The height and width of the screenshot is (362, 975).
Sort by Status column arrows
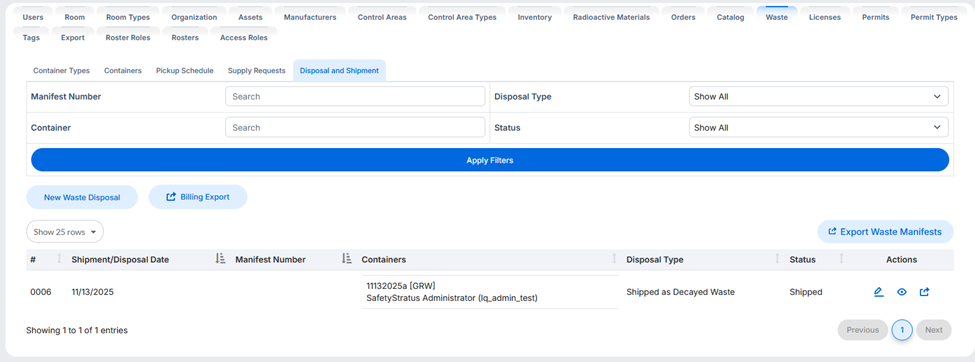tap(841, 259)
